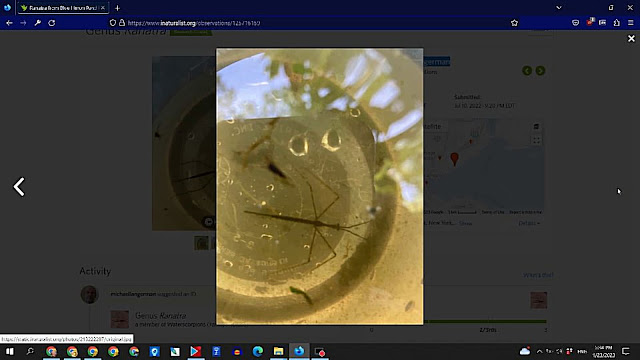Bookmark this page with the star
Viewport: 640px width, 360px height.
(514, 23)
